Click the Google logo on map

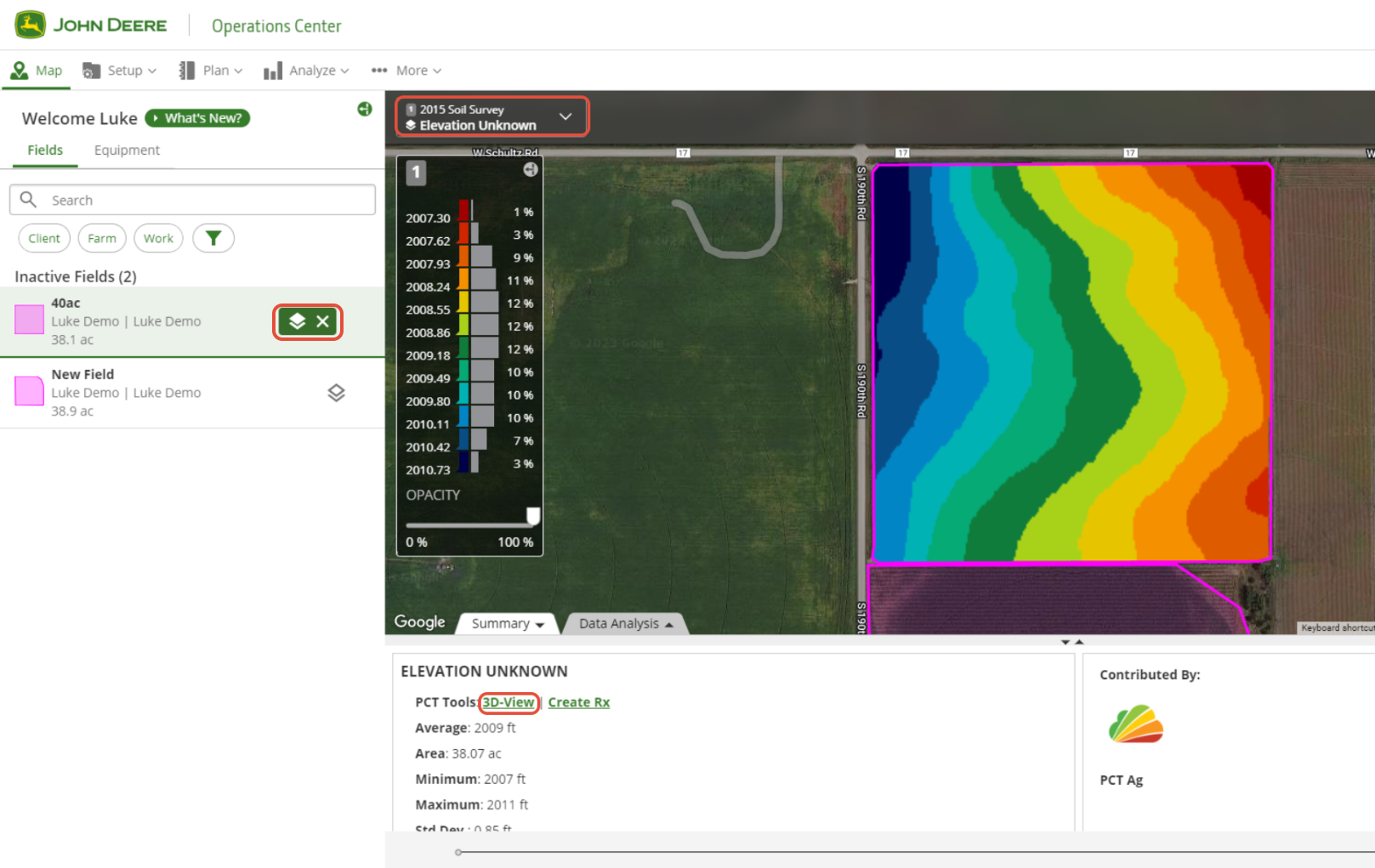pyautogui.click(x=419, y=621)
